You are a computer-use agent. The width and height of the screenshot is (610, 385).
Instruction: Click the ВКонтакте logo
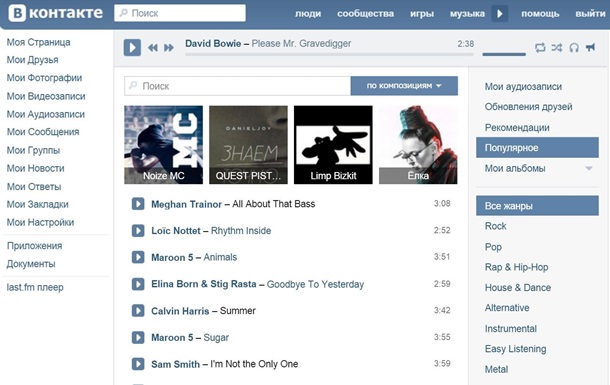point(56,13)
